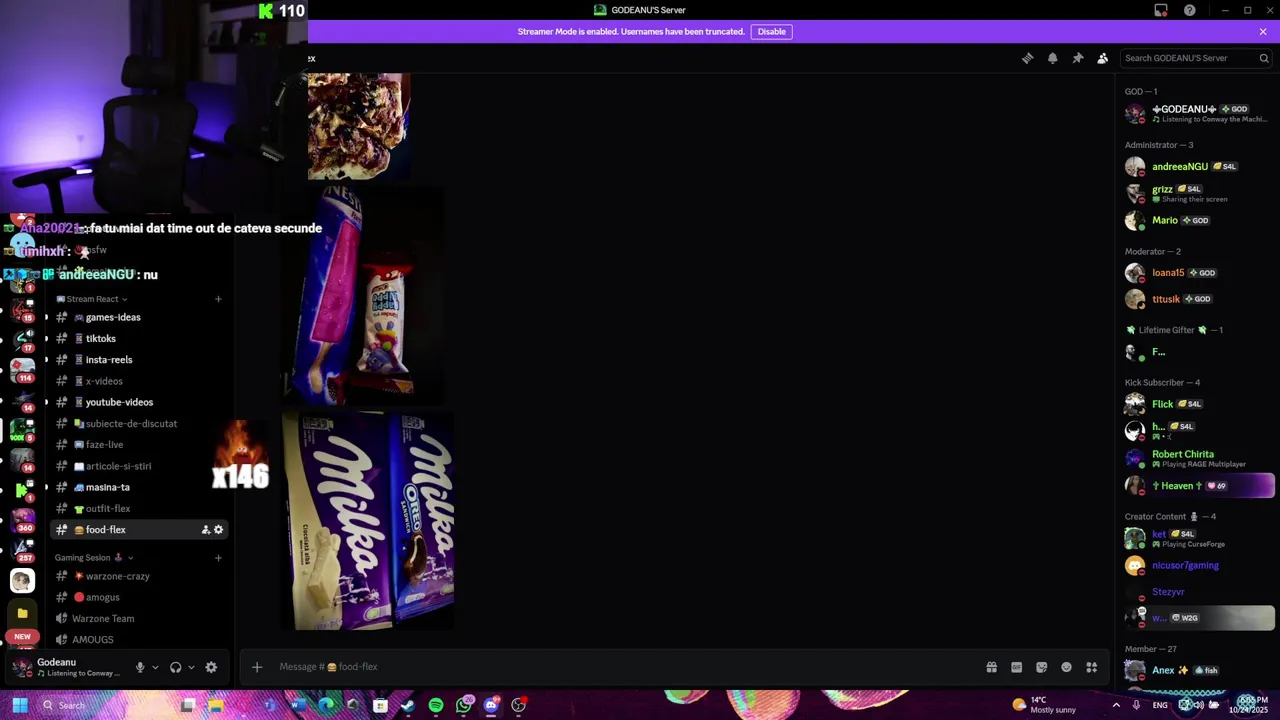Screen dimensions: 1280x720
Task: Disable Streamer Mode with the Disable button
Action: (771, 31)
